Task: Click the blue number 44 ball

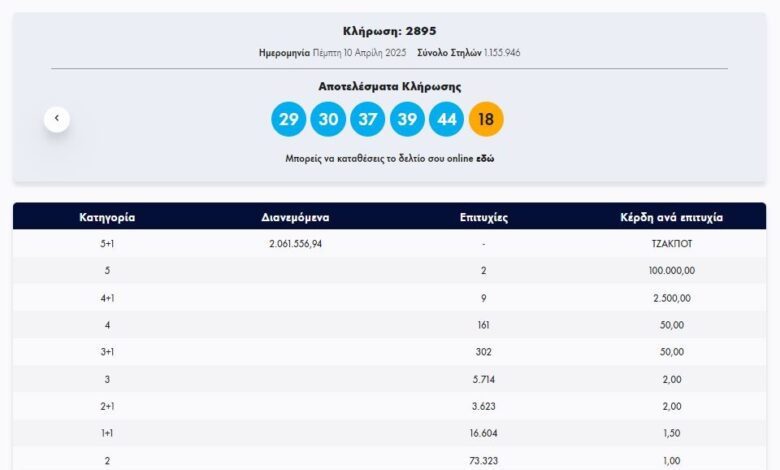Action: pos(447,120)
